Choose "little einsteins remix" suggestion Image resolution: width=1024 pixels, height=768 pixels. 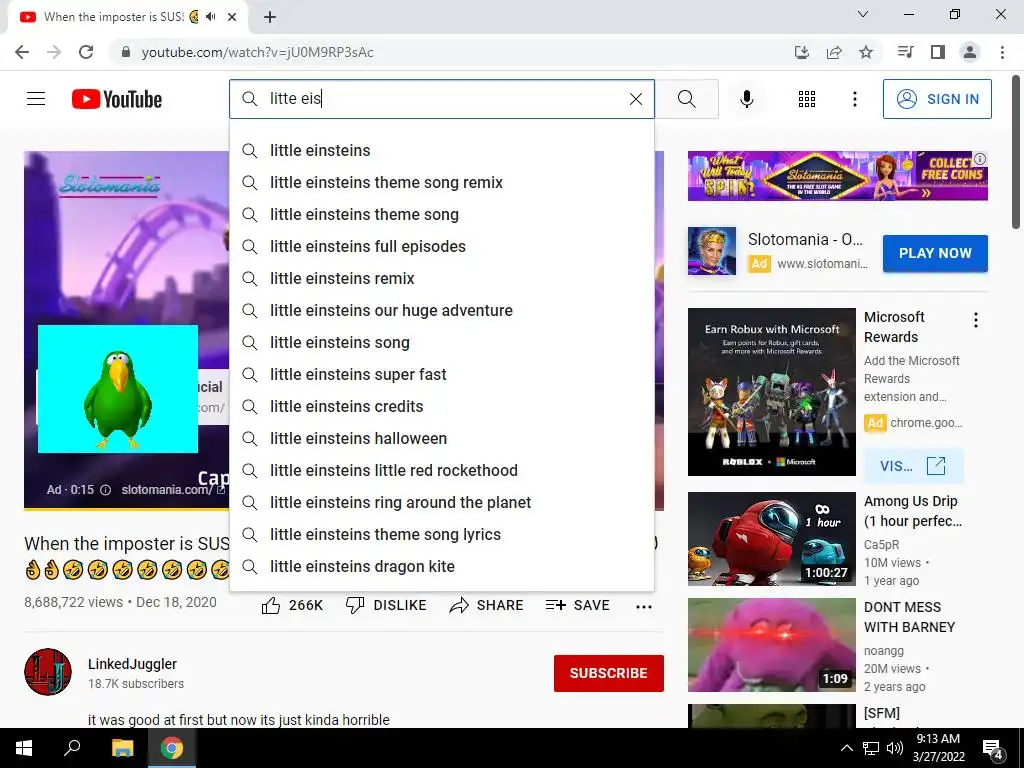point(441,278)
